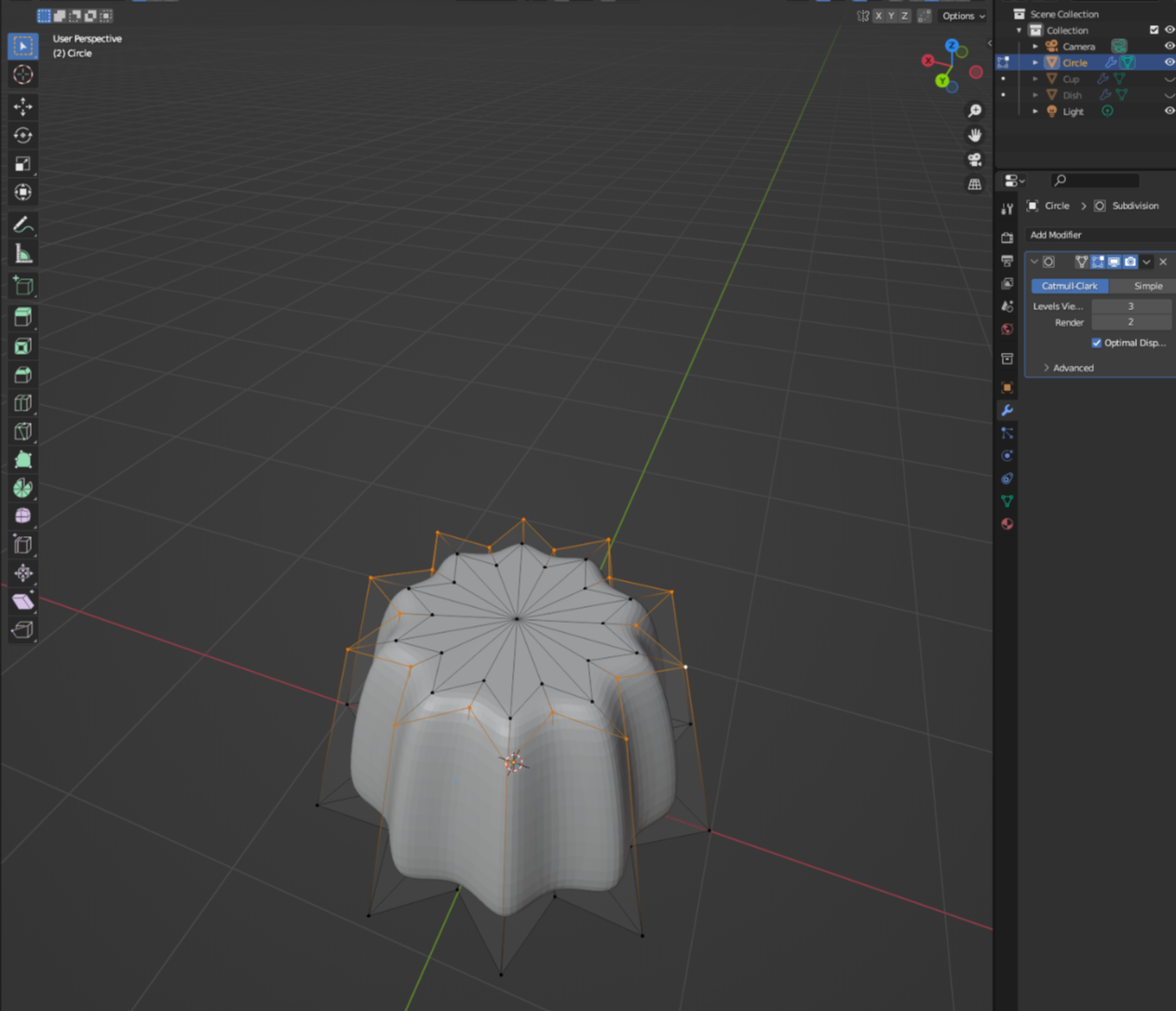This screenshot has width=1176, height=1011.
Task: Collapse the Subdivision modifier panel
Action: tap(1034, 262)
